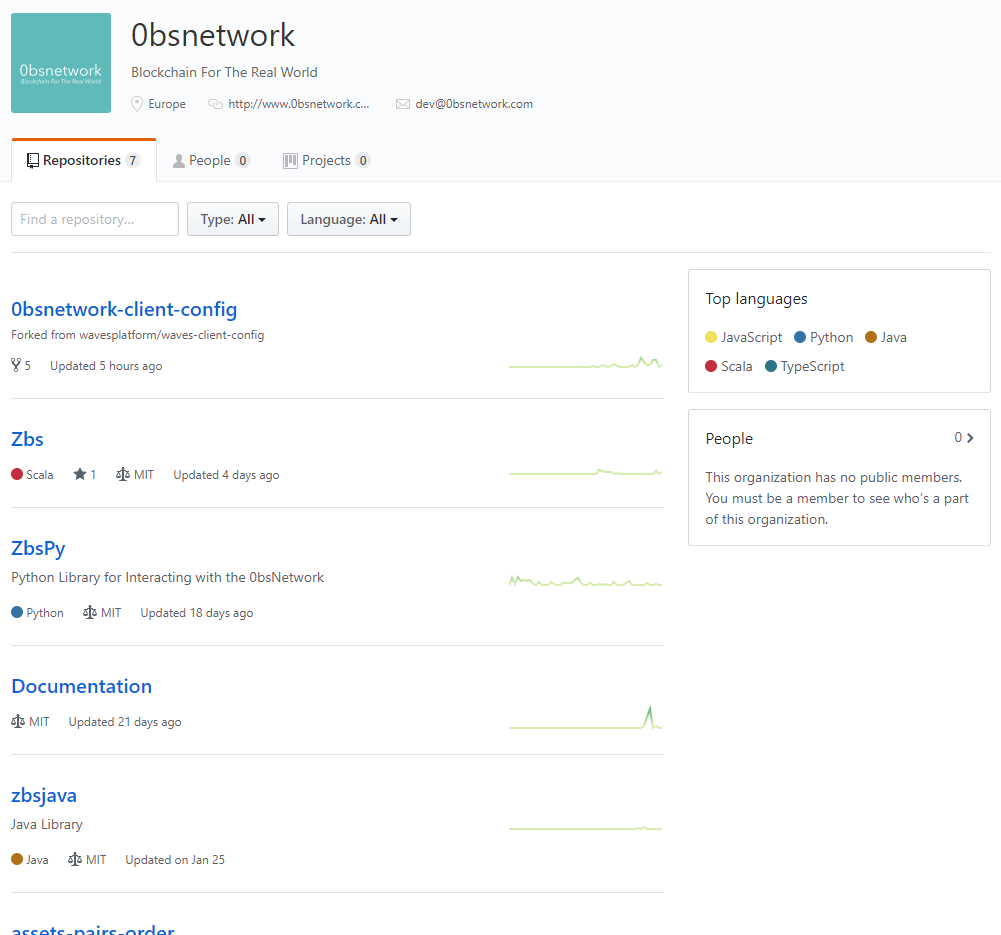This screenshot has height=935, width=1001.
Task: Click 'Updated 5 hours ago' text
Action: point(106,366)
